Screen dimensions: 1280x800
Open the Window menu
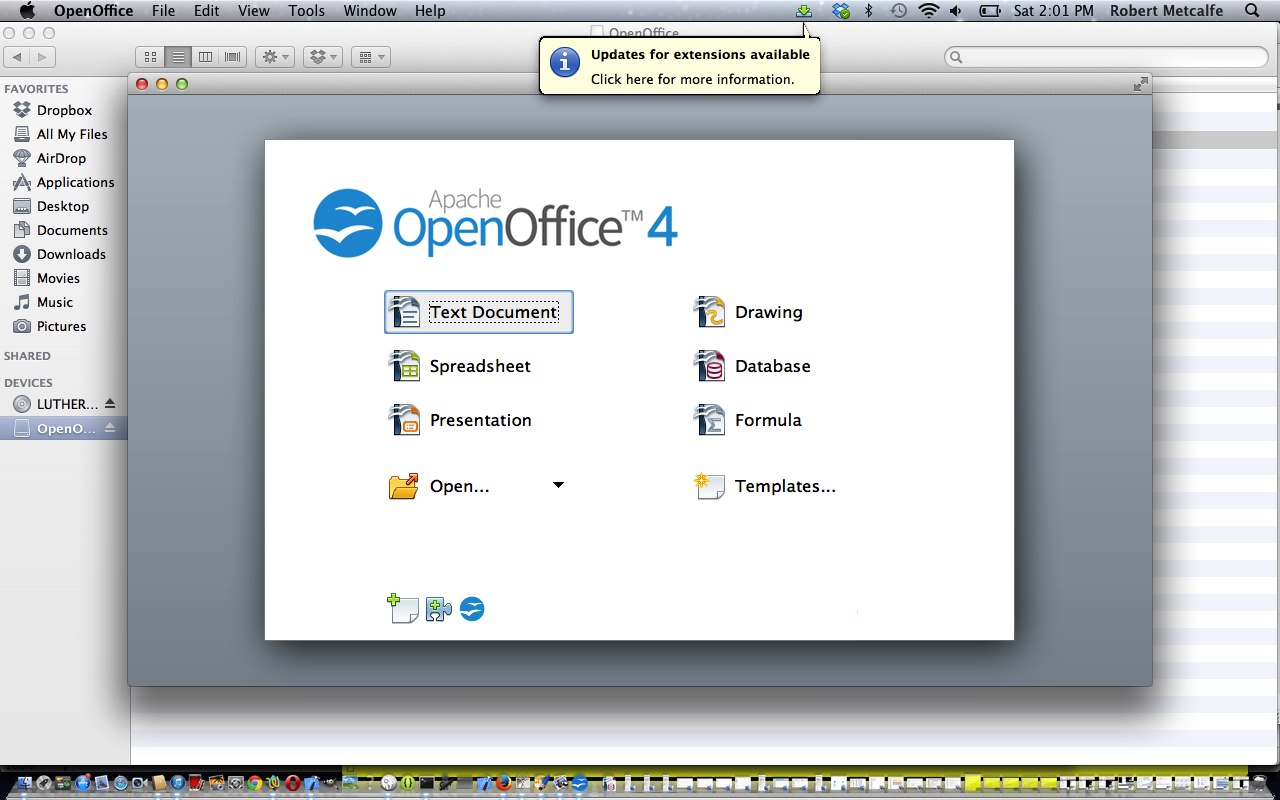click(x=370, y=11)
